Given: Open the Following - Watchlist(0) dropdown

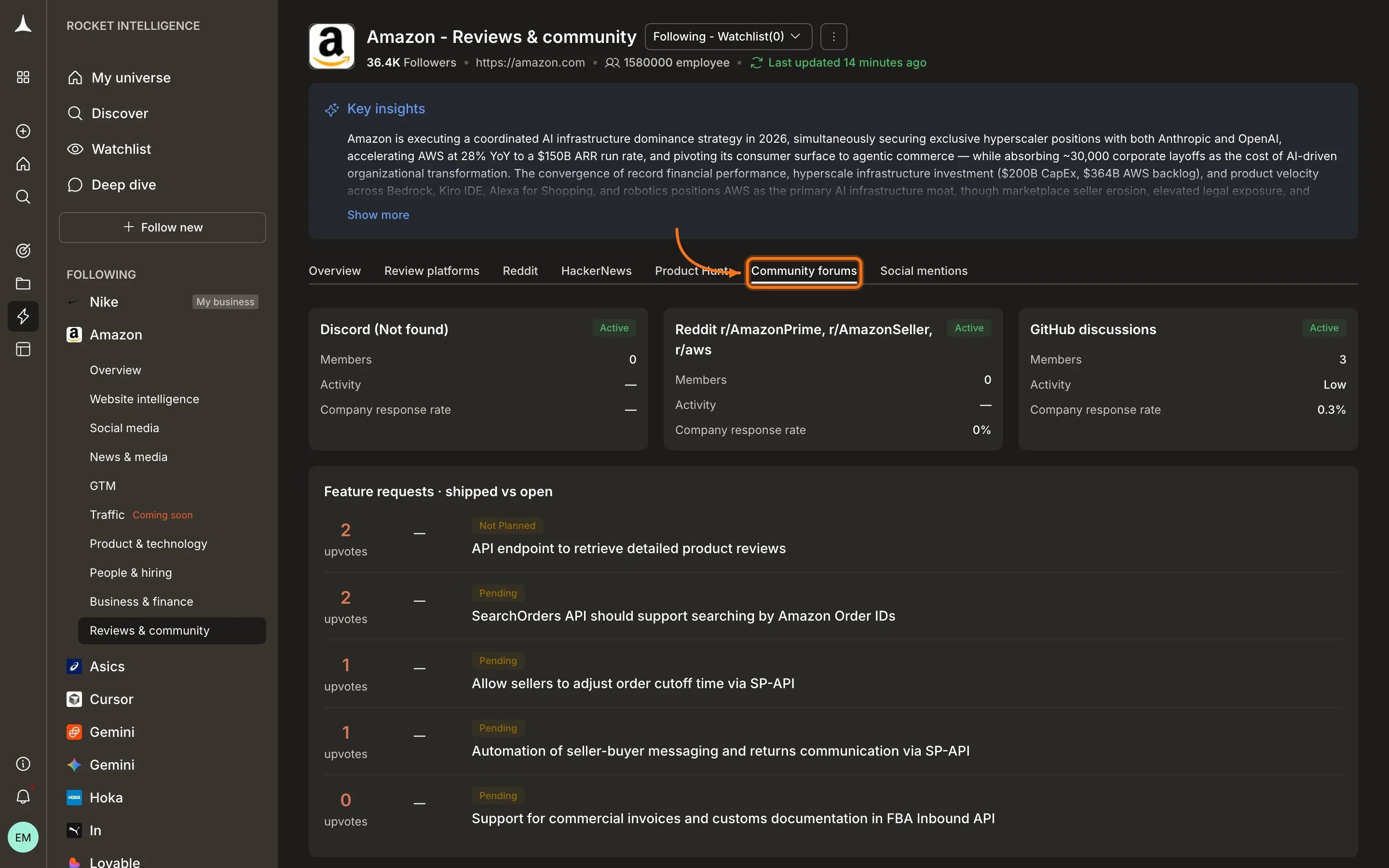Looking at the screenshot, I should [728, 37].
